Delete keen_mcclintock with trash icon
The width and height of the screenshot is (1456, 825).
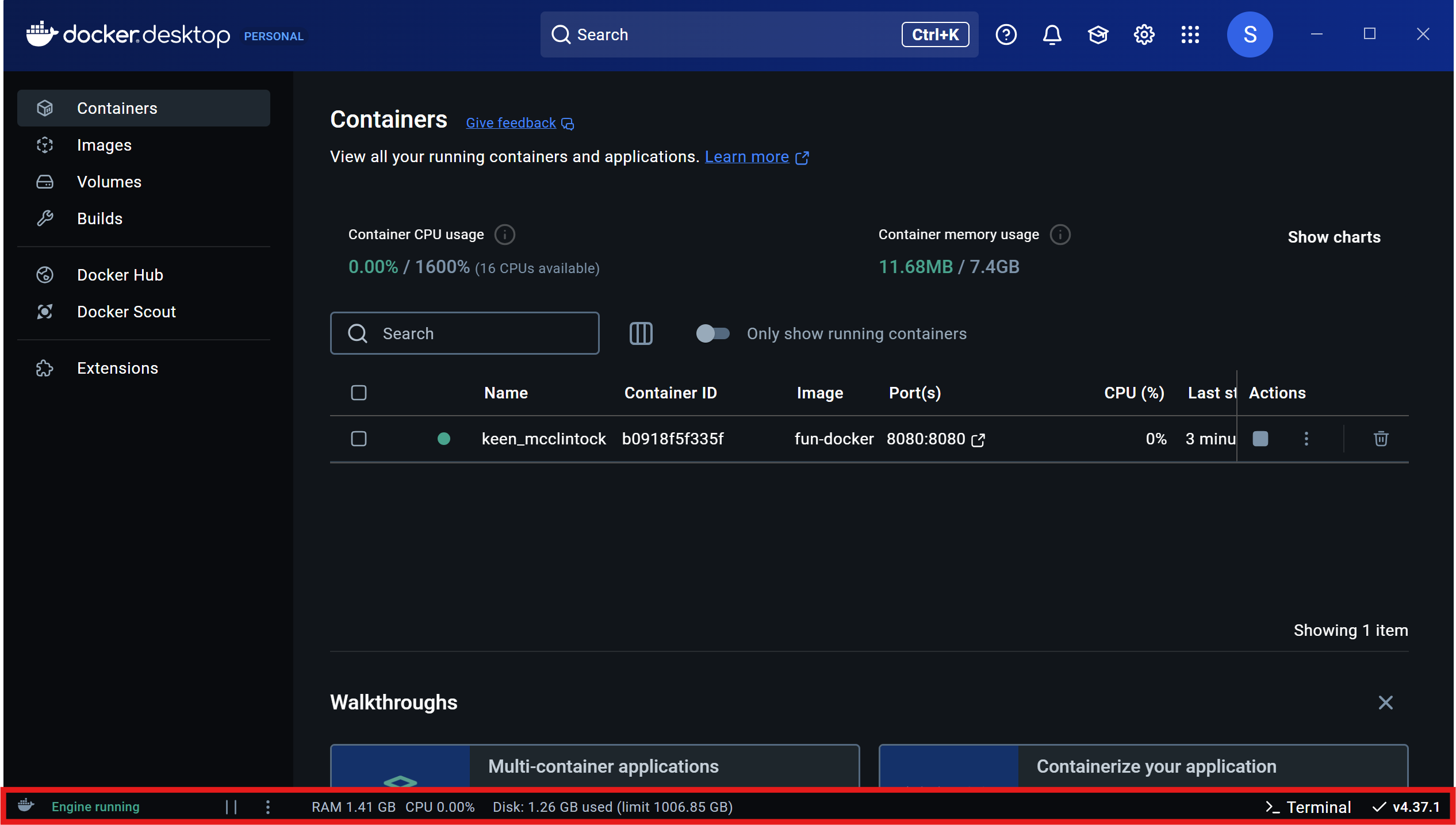tap(1381, 439)
